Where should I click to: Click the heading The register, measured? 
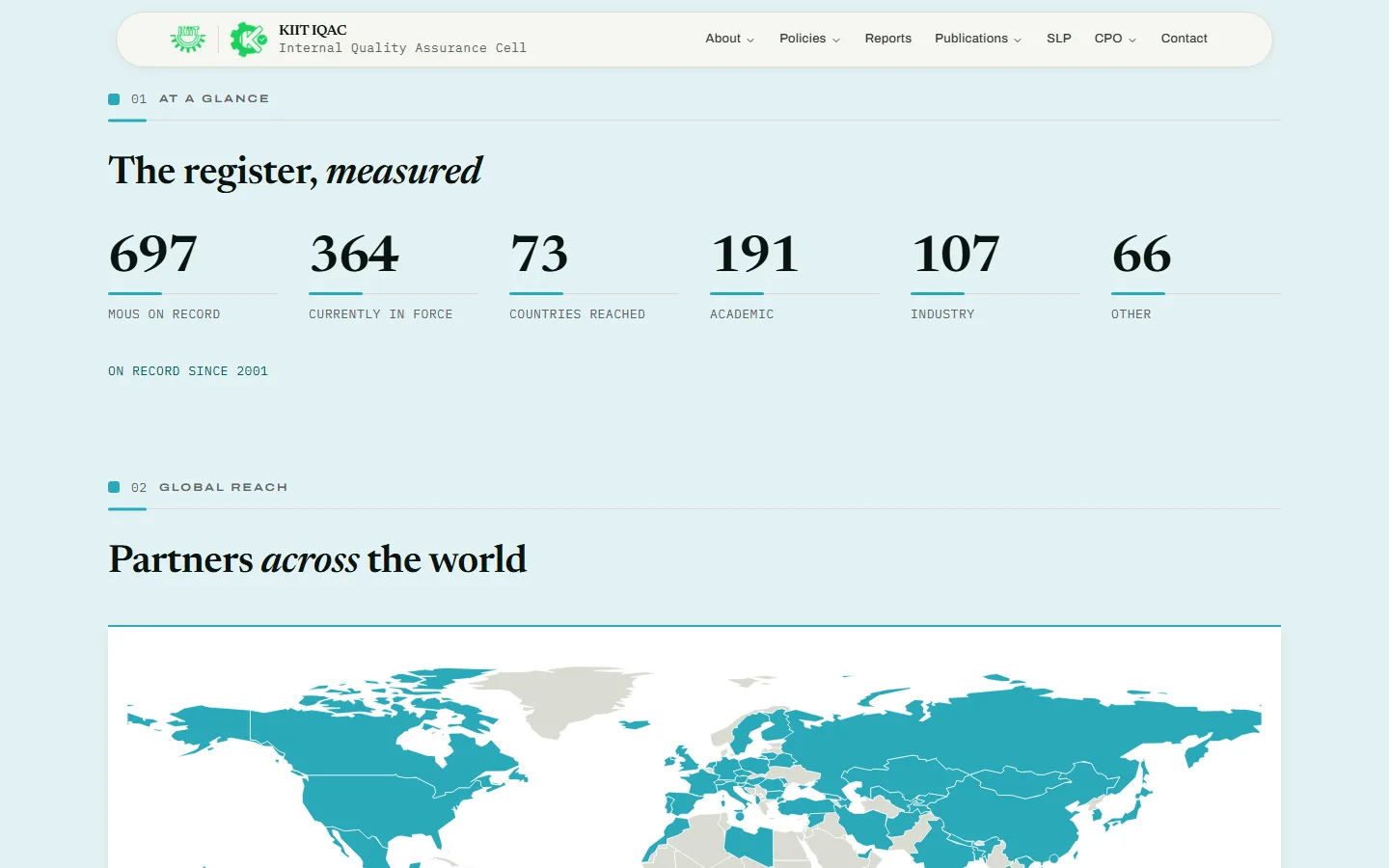click(x=295, y=171)
